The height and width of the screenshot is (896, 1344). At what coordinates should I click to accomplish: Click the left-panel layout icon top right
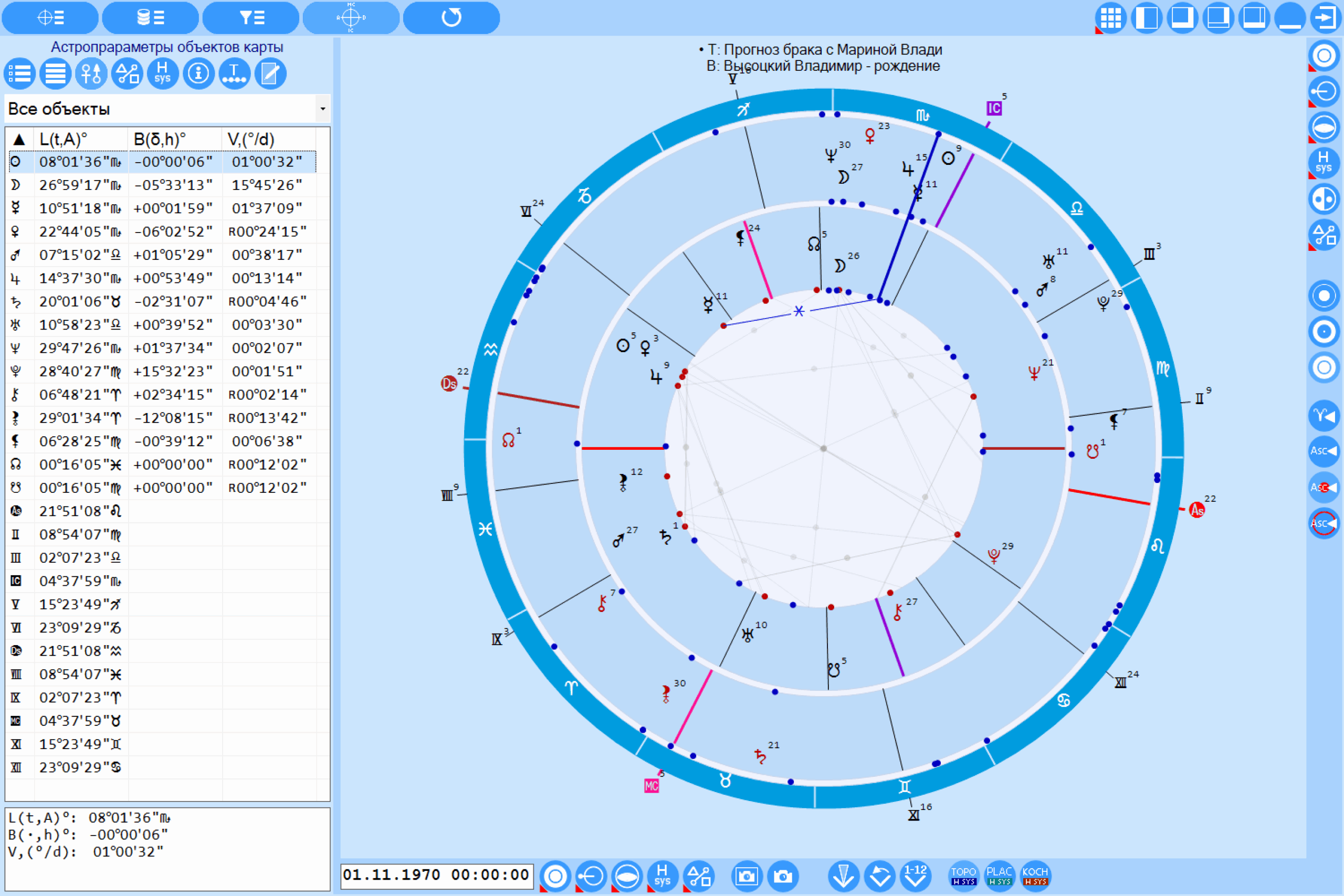(x=1146, y=17)
